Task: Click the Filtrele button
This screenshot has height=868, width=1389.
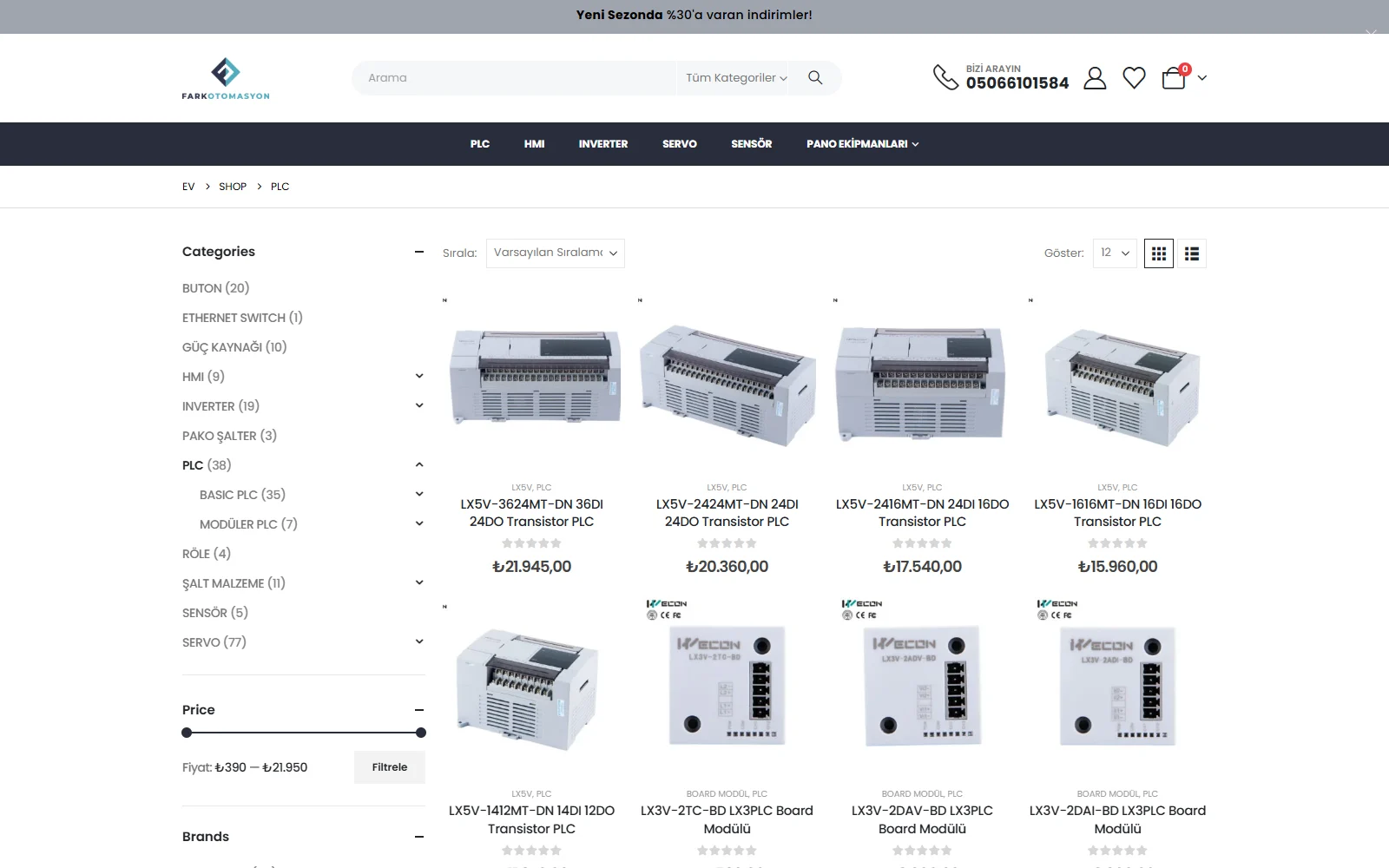Action: pyautogui.click(x=390, y=767)
